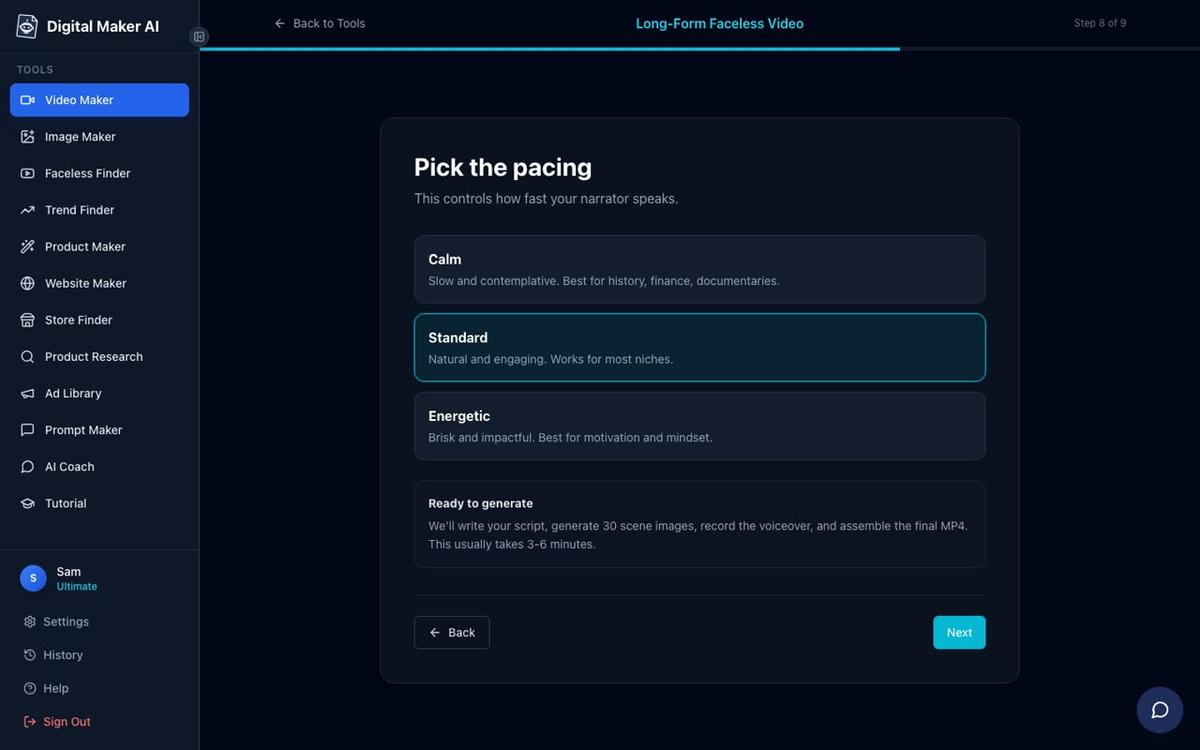Open Prompt Maker in the sidebar
The image size is (1200, 750).
tap(99, 430)
